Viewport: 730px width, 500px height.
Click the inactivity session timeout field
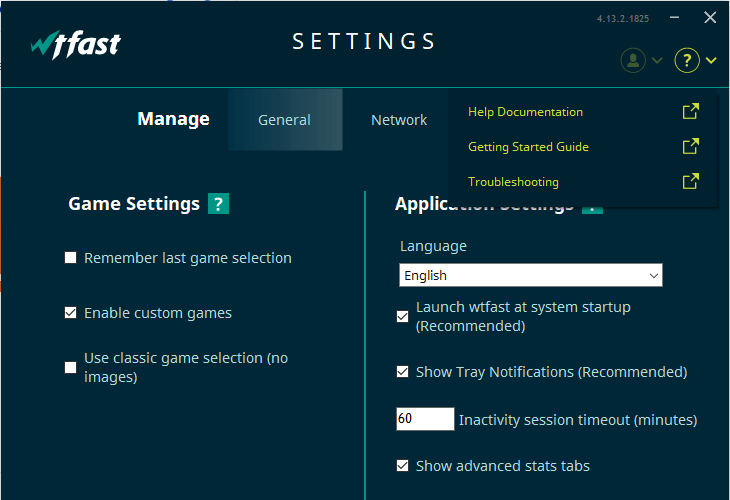[425, 419]
